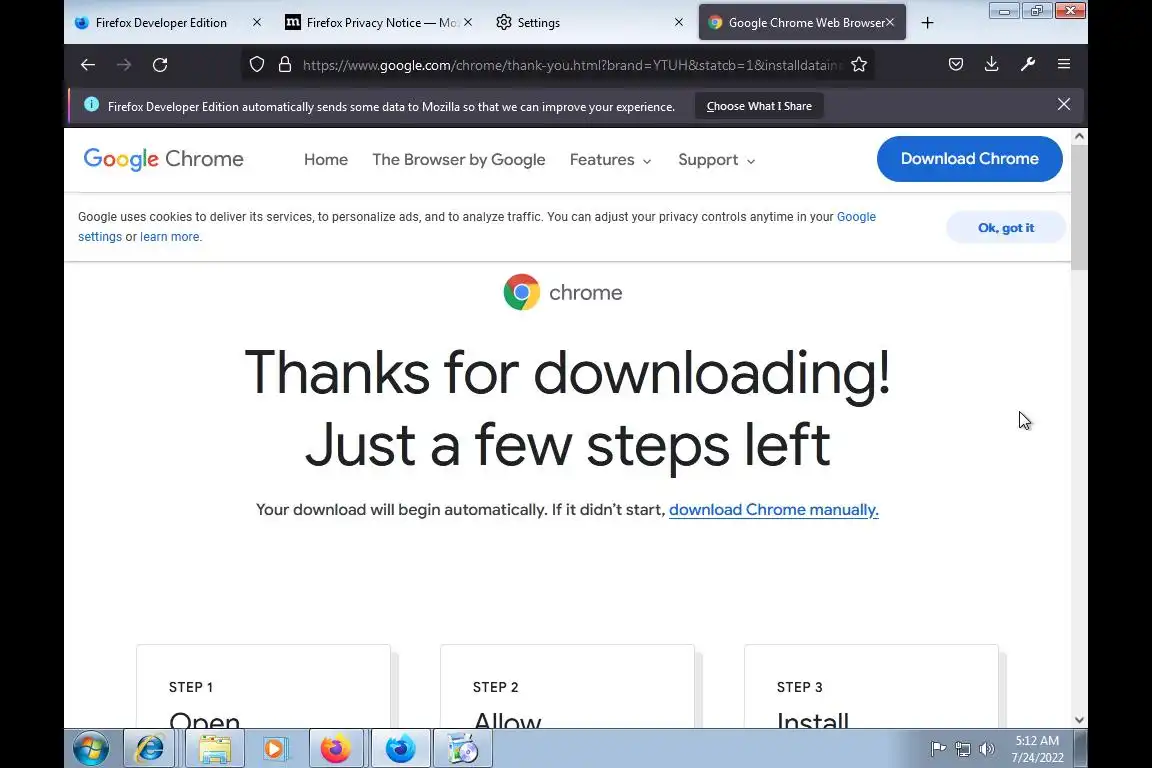Screen dimensions: 1152x768
Task: Open volume control speaker icon
Action: (987, 749)
